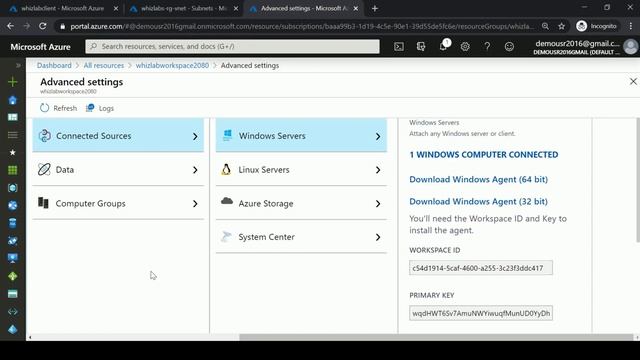This screenshot has height=360, width=640.
Task: Select System Center source
Action: pyautogui.click(x=301, y=237)
